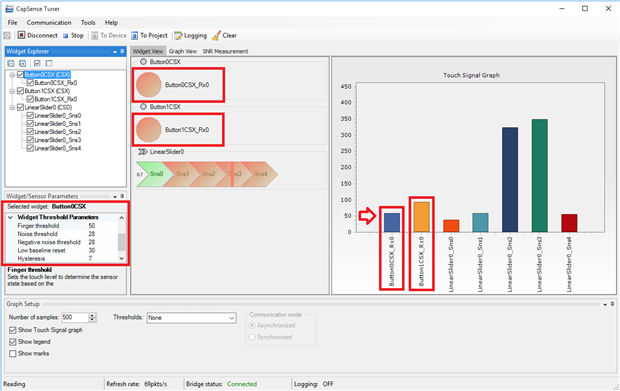The height and width of the screenshot is (391, 620).
Task: Increase Number of samples with stepper
Action: click(x=93, y=315)
